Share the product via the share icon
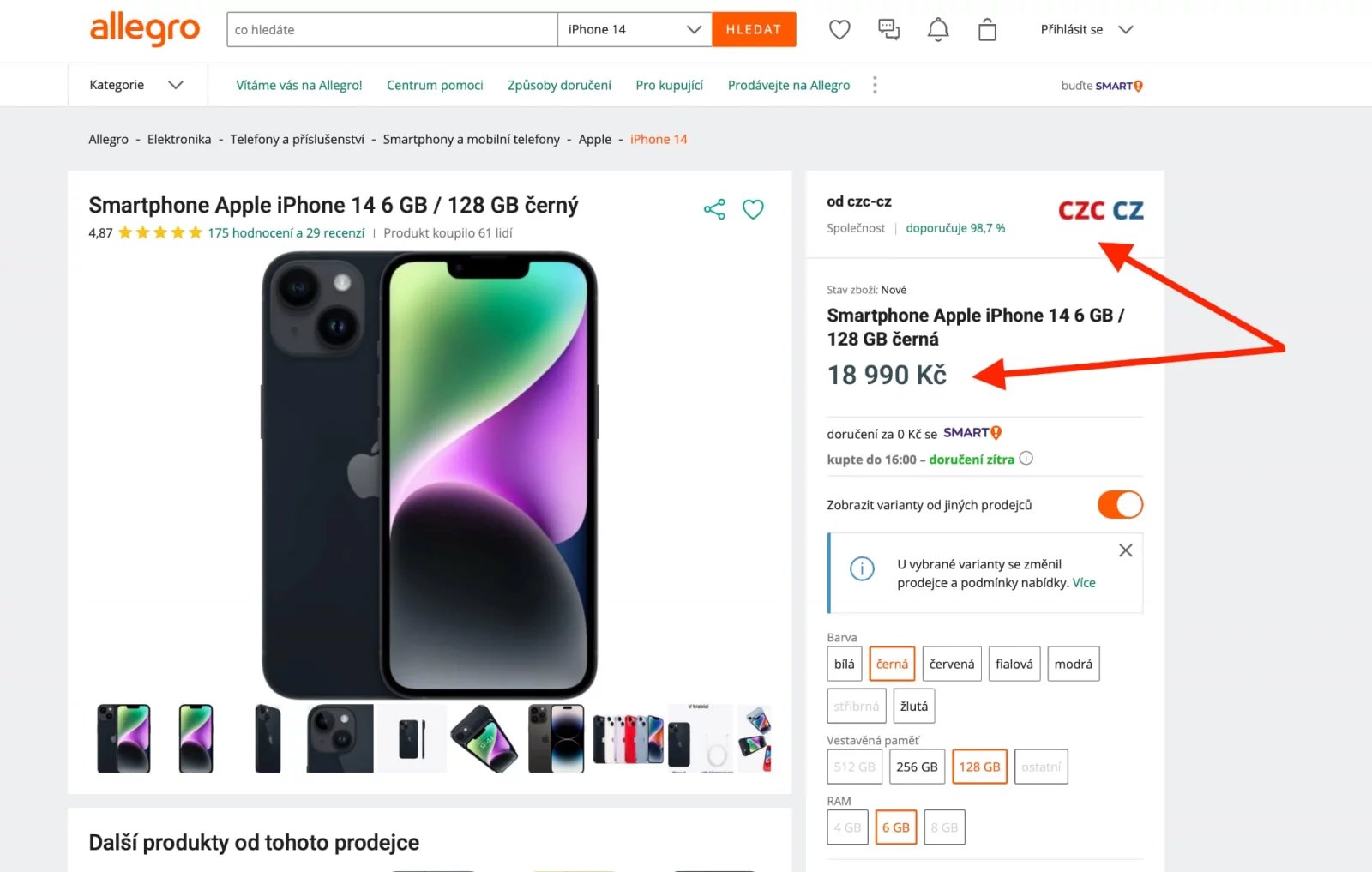This screenshot has width=1372, height=872. 714,208
